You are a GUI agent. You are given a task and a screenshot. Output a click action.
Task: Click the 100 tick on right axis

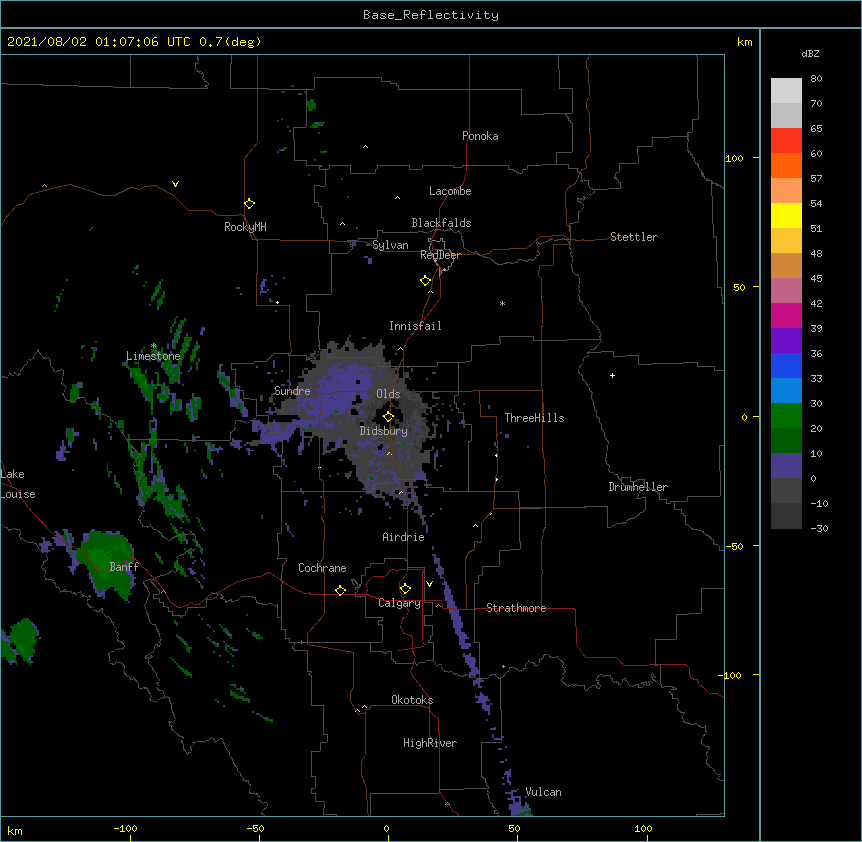[x=734, y=158]
